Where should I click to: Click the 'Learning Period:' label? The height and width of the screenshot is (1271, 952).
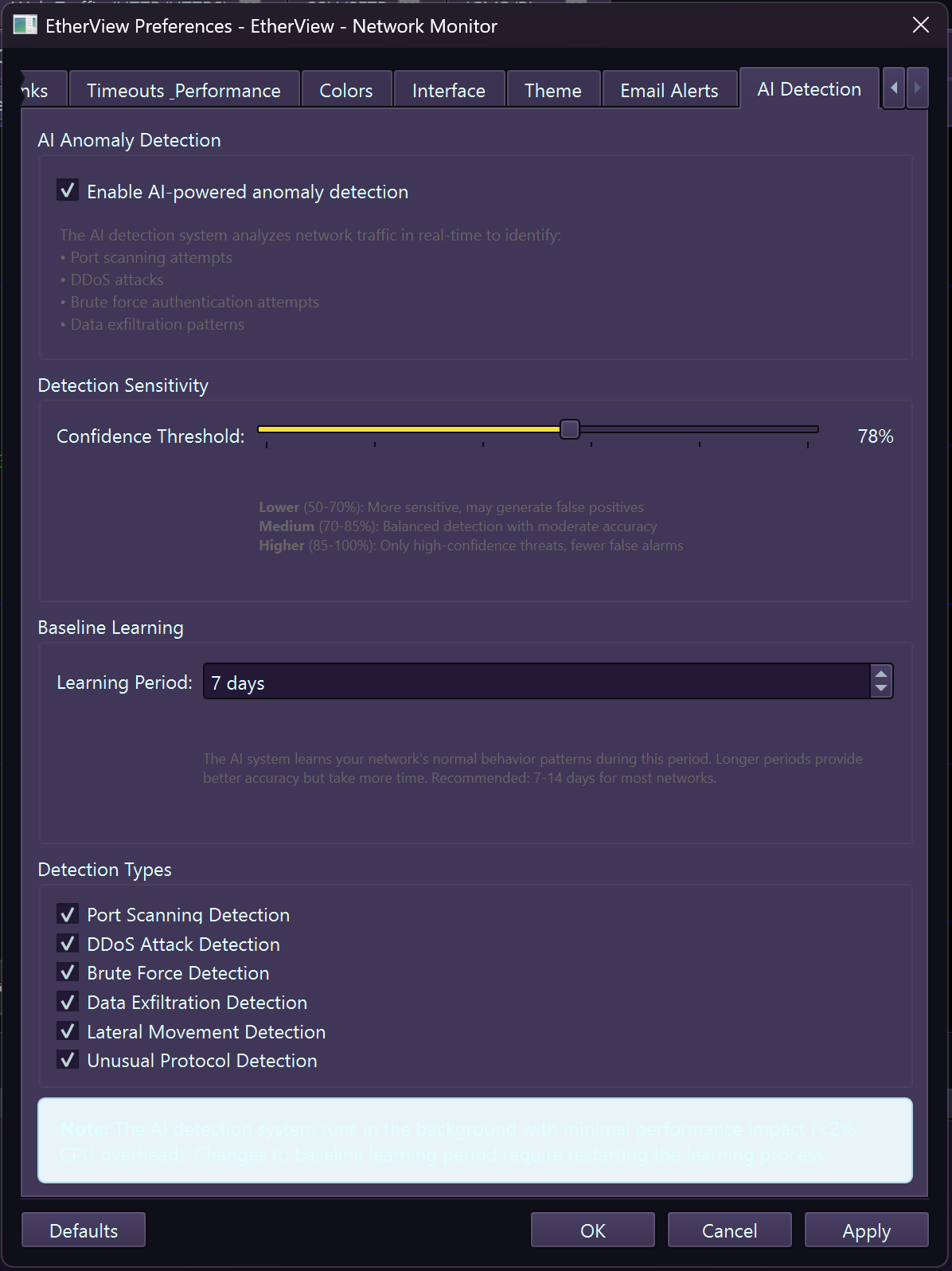[125, 682]
